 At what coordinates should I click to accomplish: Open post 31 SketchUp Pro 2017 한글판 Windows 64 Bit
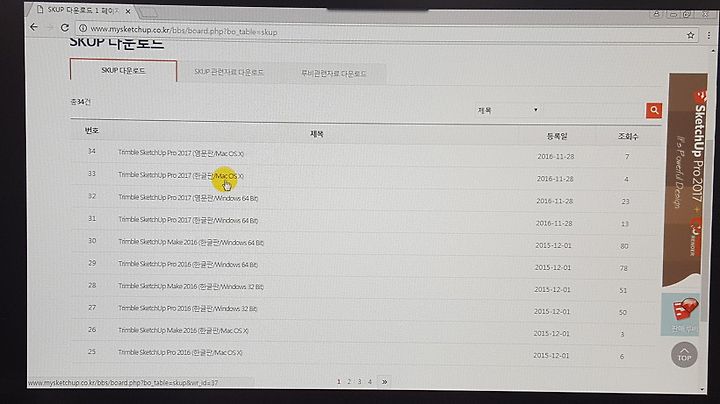tap(188, 220)
